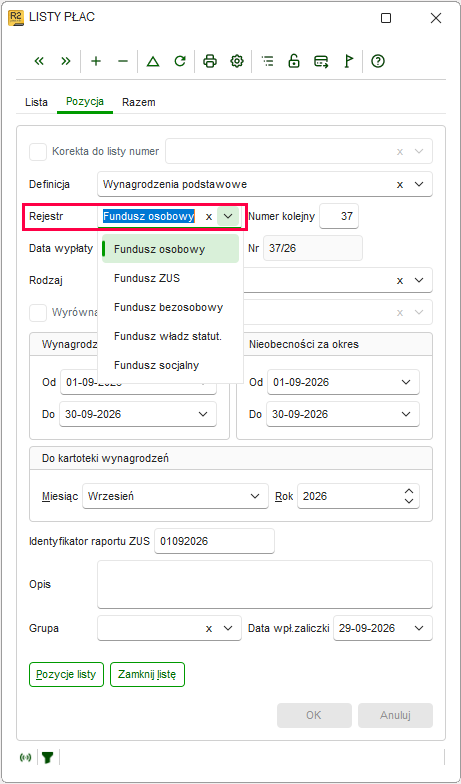The image size is (461, 784).
Task: Switch to the Lista tab
Action: [36, 102]
